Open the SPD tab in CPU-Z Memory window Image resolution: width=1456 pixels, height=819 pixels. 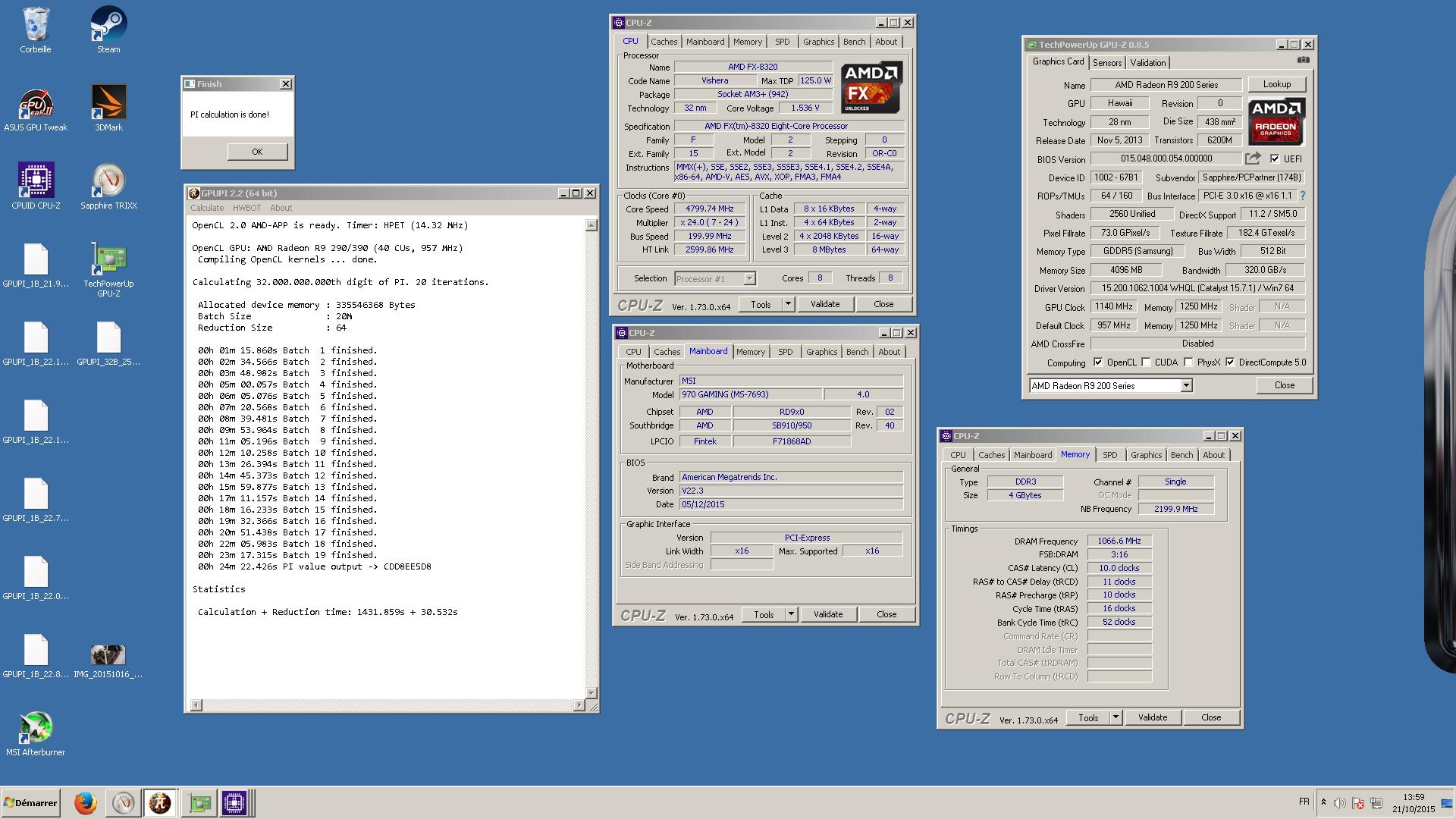1110,455
